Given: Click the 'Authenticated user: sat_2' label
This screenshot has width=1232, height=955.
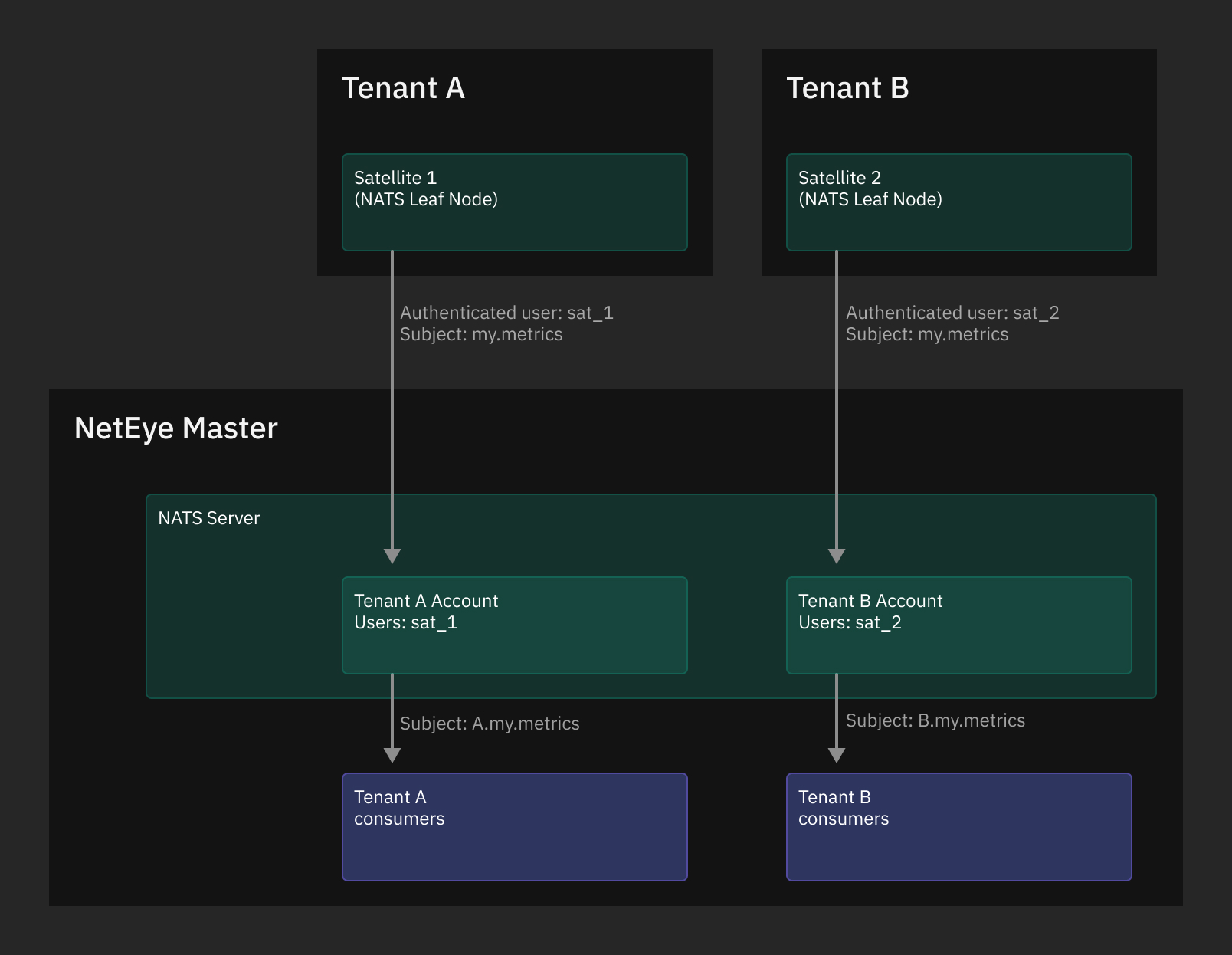Looking at the screenshot, I should 952,313.
